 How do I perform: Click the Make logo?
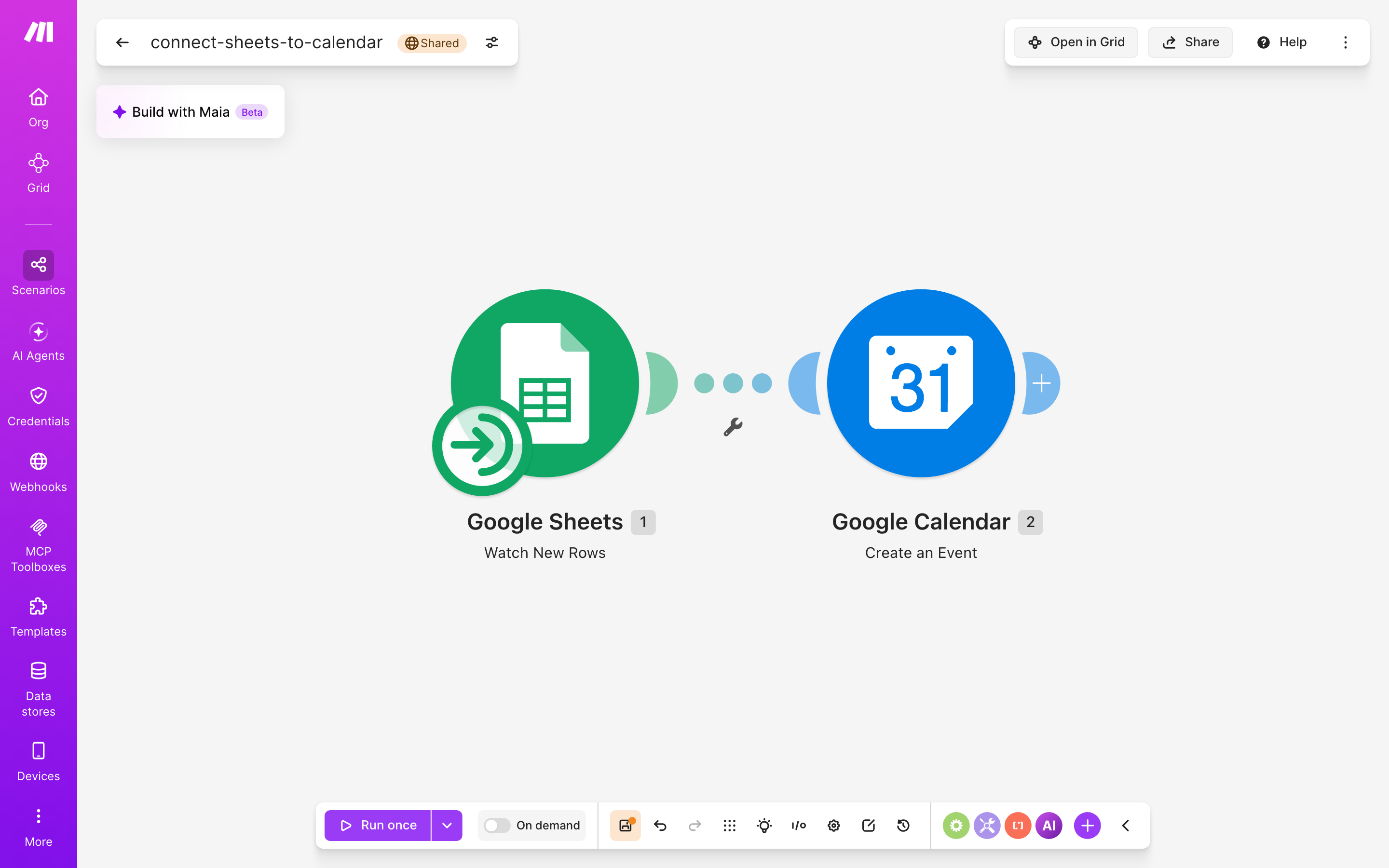pyautogui.click(x=39, y=32)
